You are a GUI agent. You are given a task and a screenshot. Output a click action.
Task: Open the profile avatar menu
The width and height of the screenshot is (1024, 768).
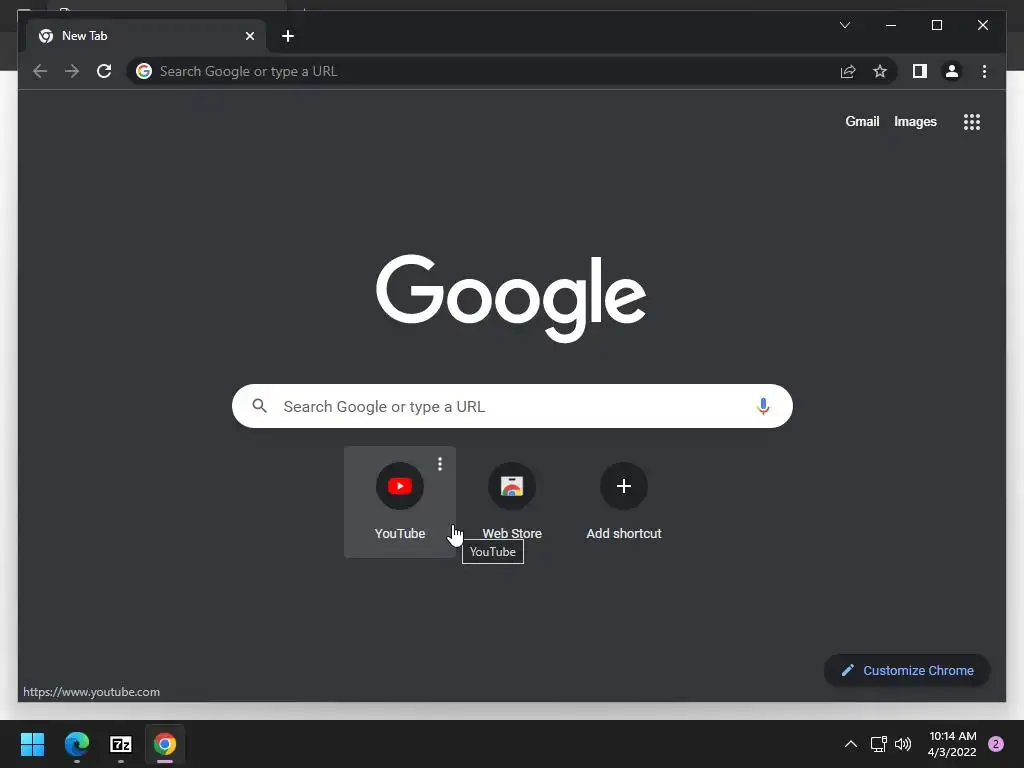click(x=952, y=71)
